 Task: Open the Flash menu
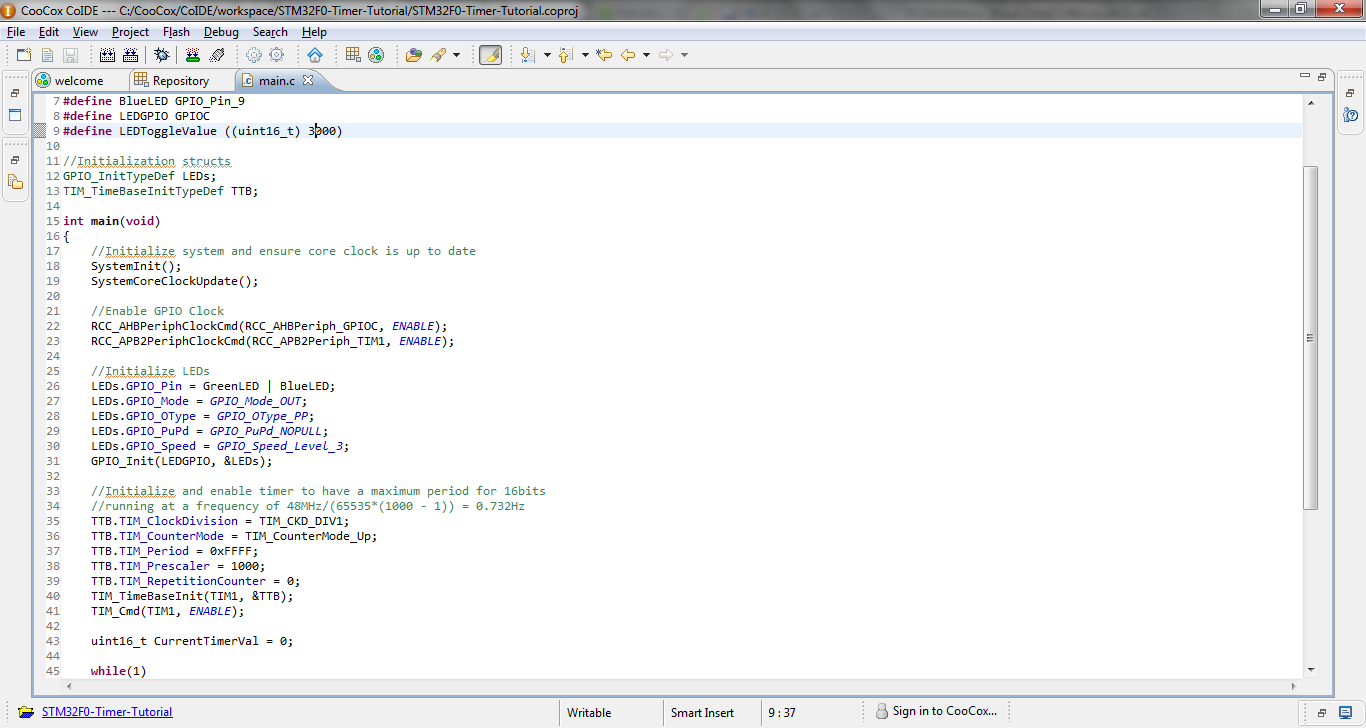point(176,32)
